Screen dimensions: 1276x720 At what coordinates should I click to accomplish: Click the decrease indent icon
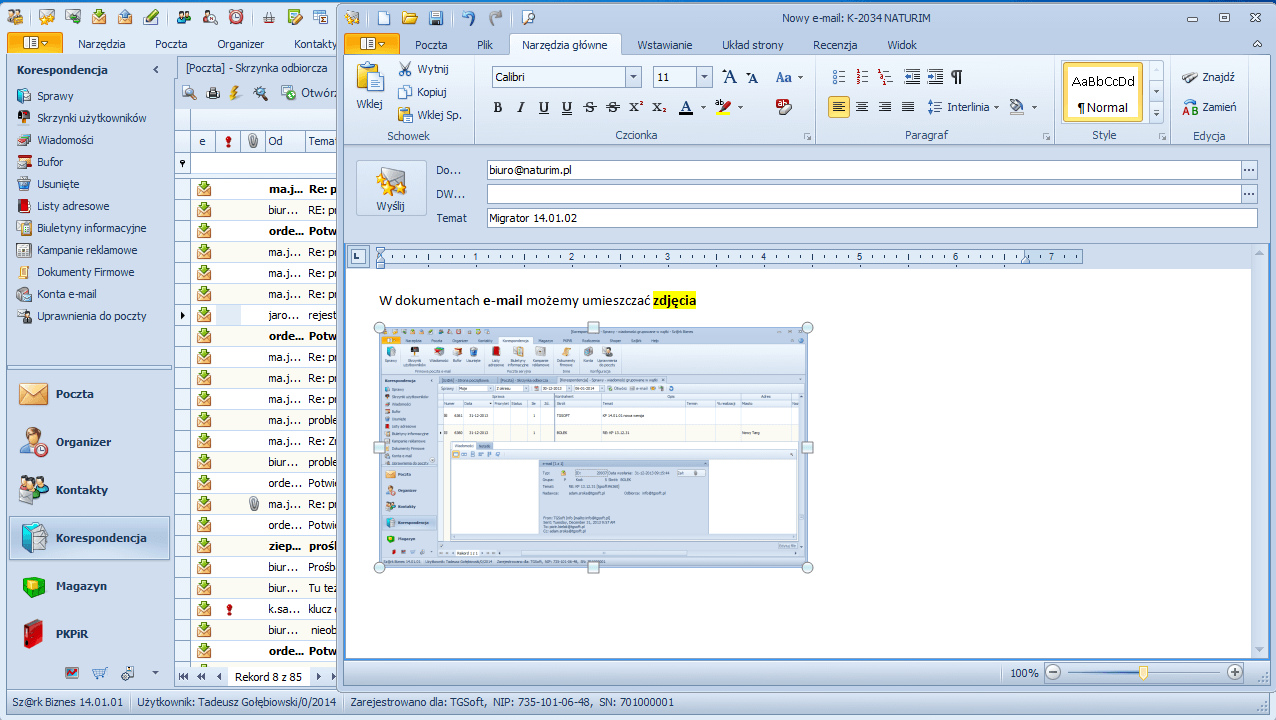912,77
